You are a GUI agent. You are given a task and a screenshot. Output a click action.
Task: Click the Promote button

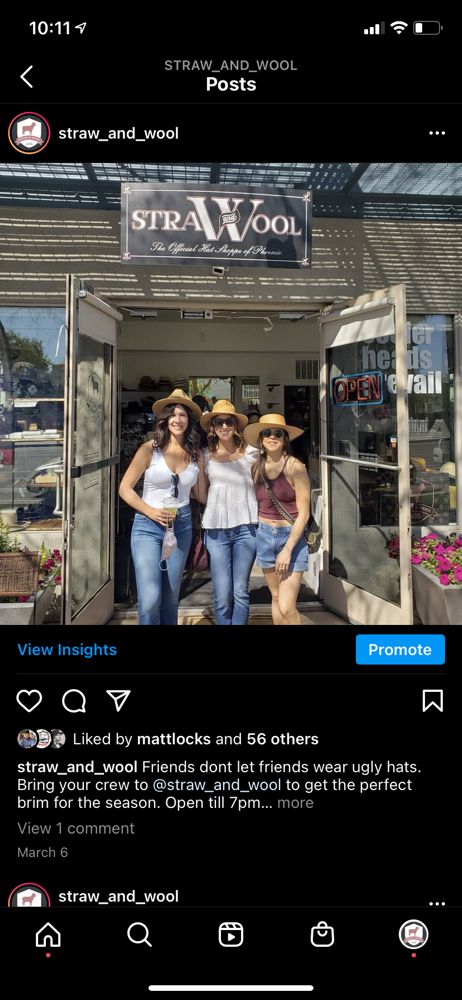[400, 650]
